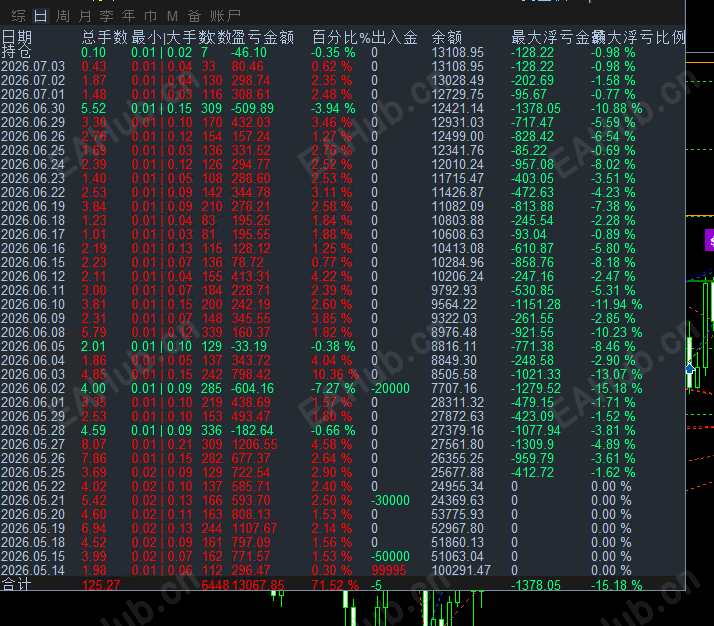Click the 432.03 profit on 2026.06.29
The width and height of the screenshot is (714, 626).
point(251,122)
